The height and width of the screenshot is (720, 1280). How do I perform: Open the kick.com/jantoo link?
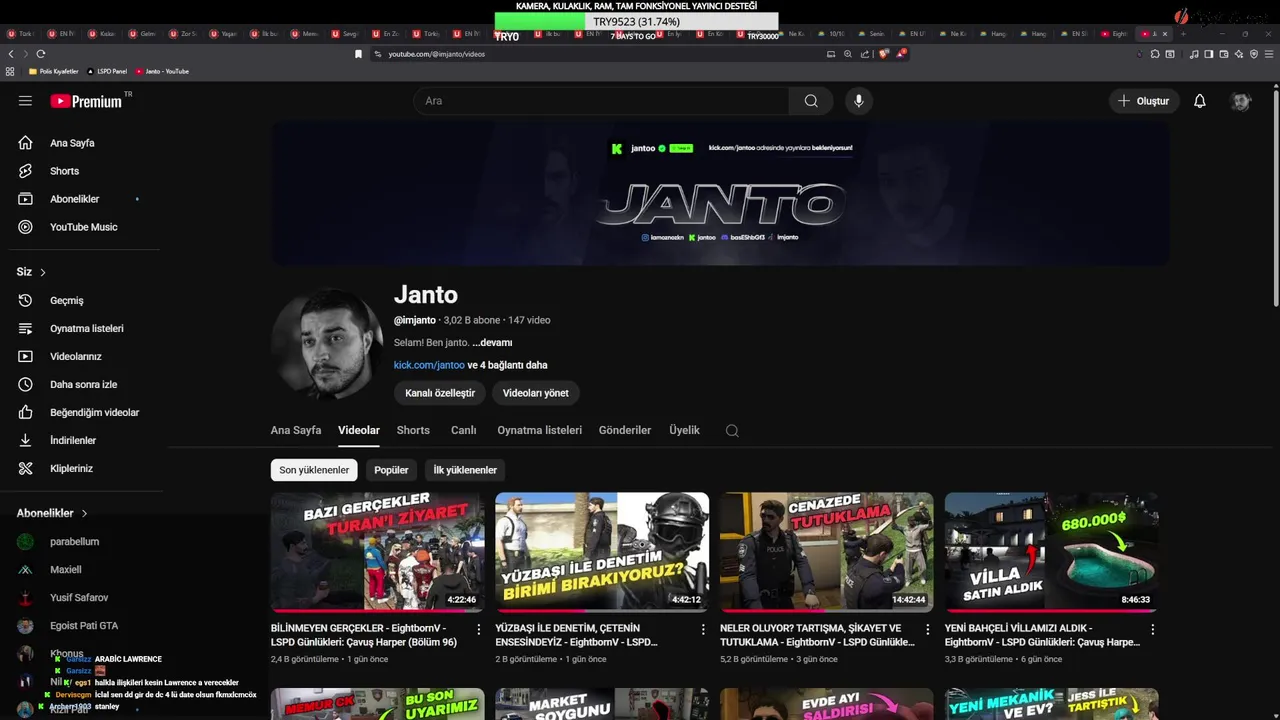(x=429, y=365)
